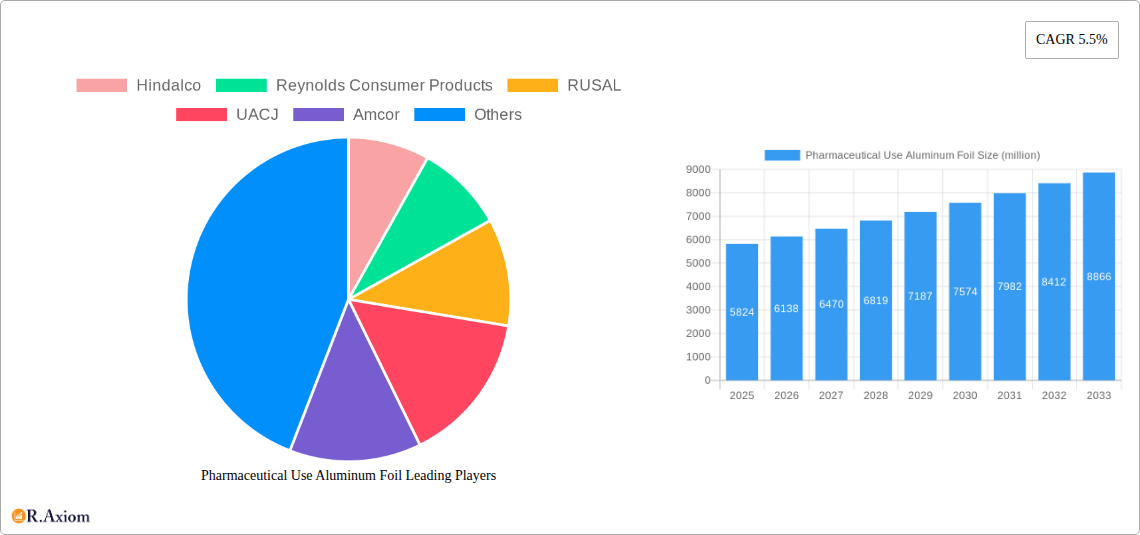The height and width of the screenshot is (535, 1140).
Task: Click the R.Axiom logo icon
Action: pos(18,516)
